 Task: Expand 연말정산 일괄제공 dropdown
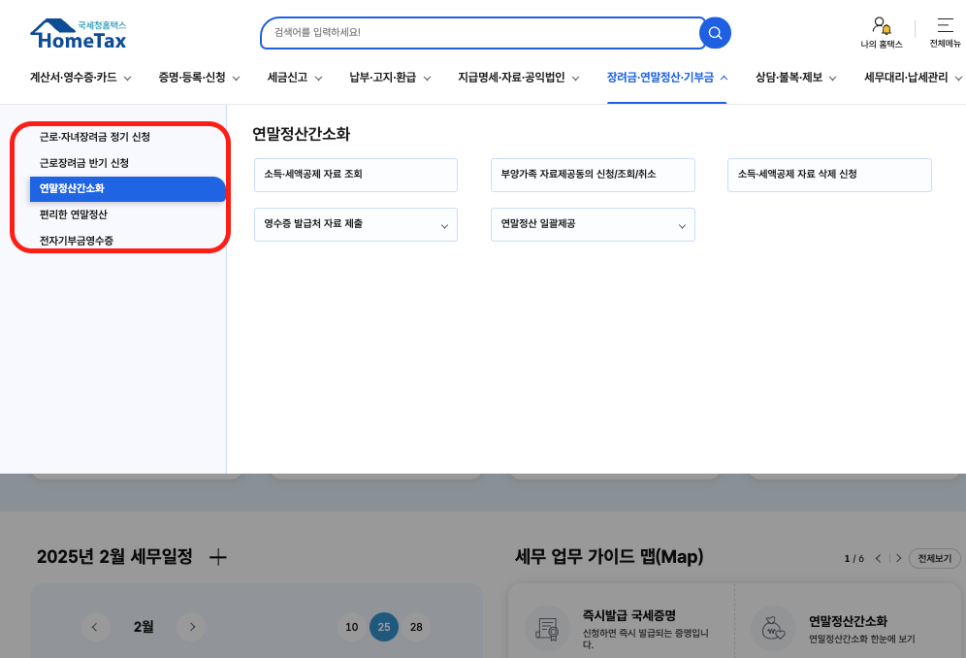coord(593,224)
